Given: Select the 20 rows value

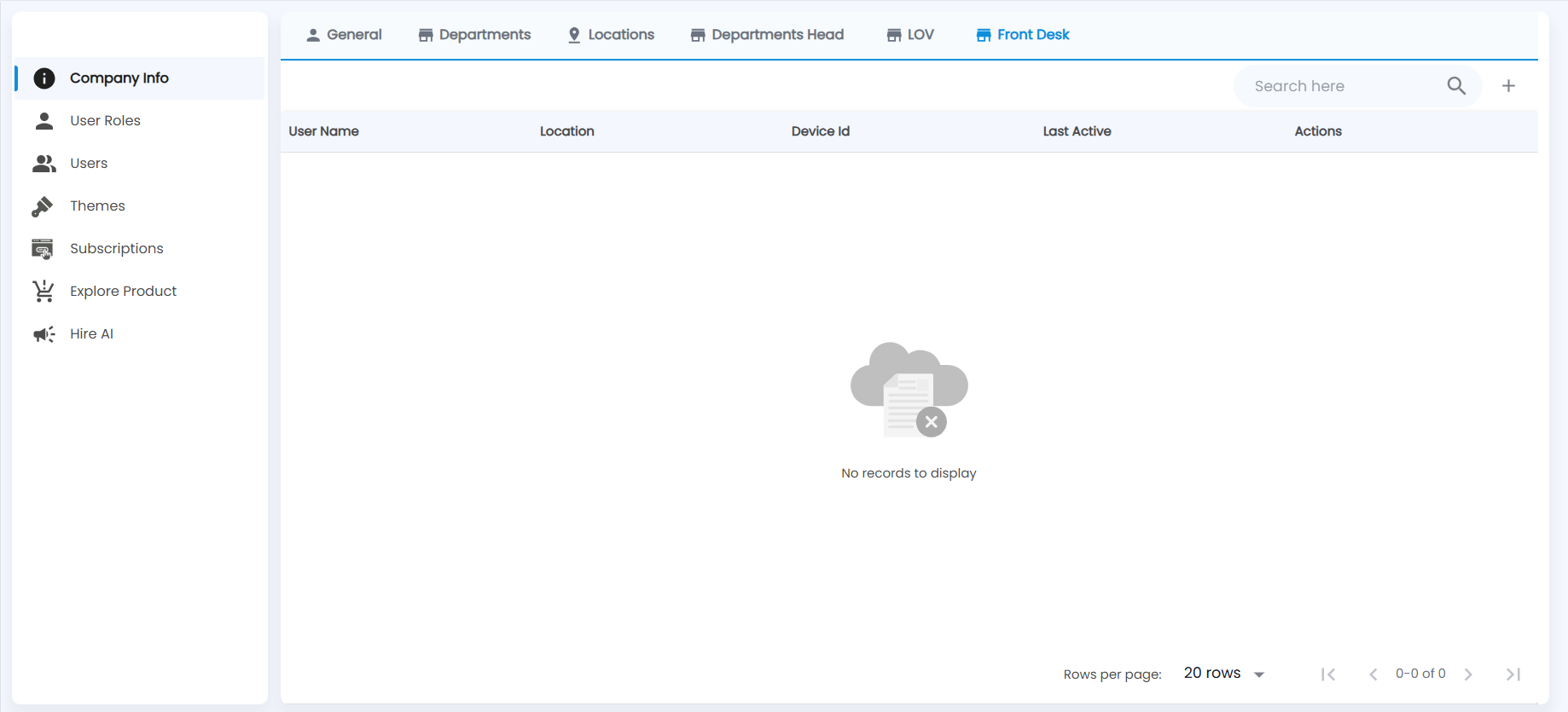Looking at the screenshot, I should tap(1212, 673).
